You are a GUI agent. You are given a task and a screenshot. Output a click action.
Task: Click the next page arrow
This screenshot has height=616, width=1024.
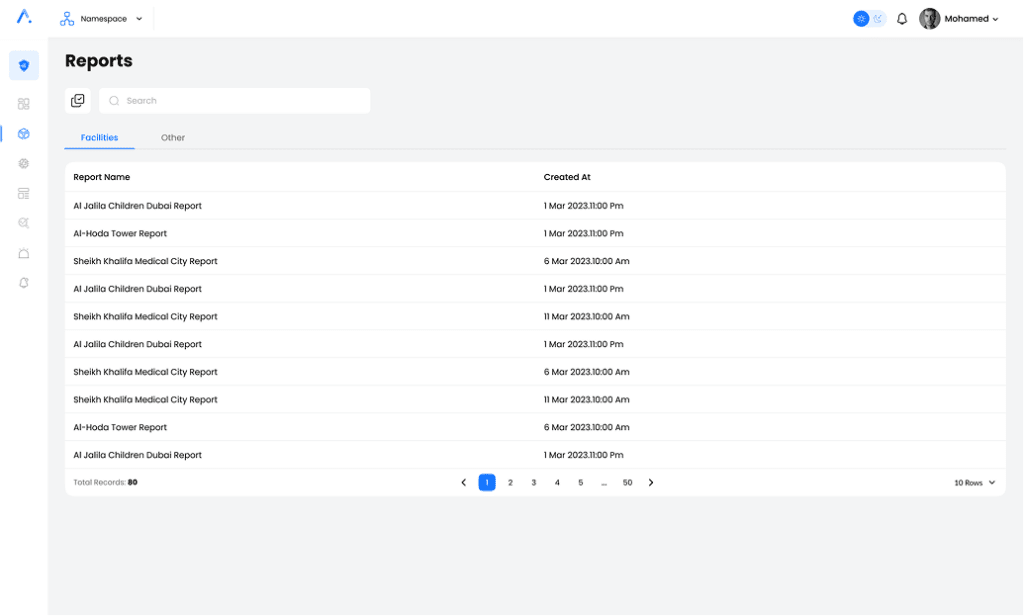[651, 483]
